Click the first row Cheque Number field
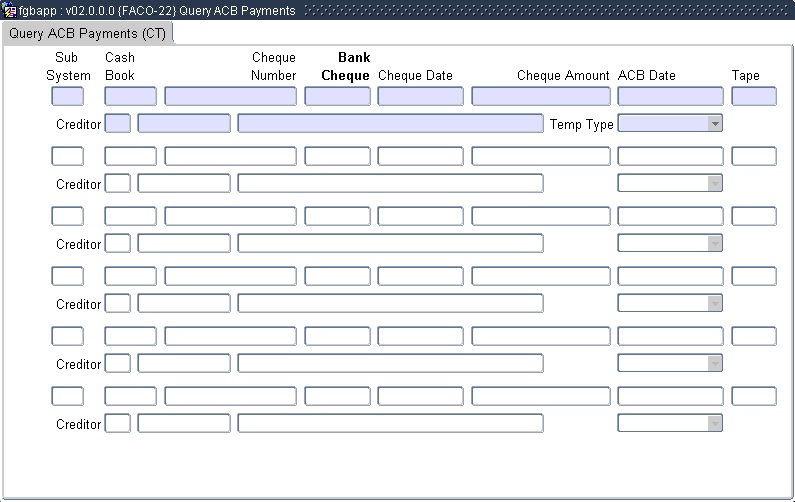The width and height of the screenshot is (795, 502). click(x=230, y=97)
